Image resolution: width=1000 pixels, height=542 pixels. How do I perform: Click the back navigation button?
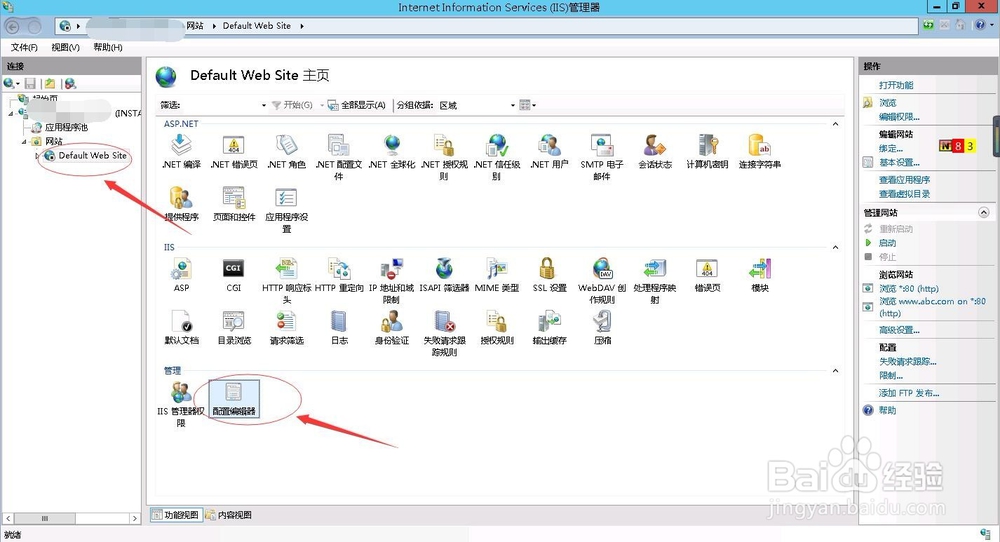[12, 26]
